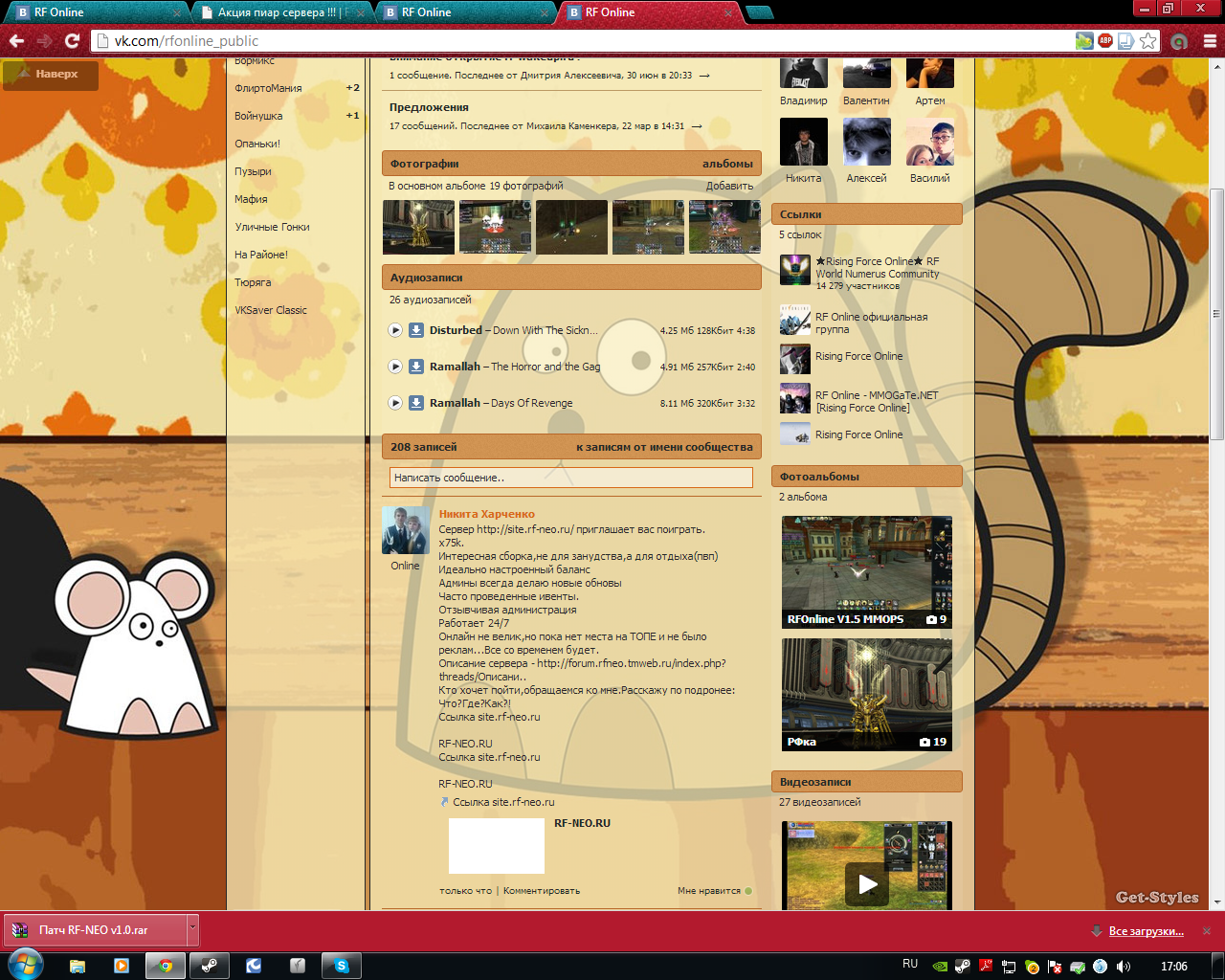The image size is (1225, 980).
Task: Open Войнушка in the left sidebar
Action: click(x=258, y=116)
